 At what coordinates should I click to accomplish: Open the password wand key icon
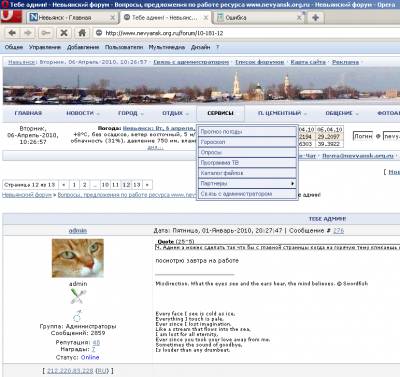click(46, 33)
